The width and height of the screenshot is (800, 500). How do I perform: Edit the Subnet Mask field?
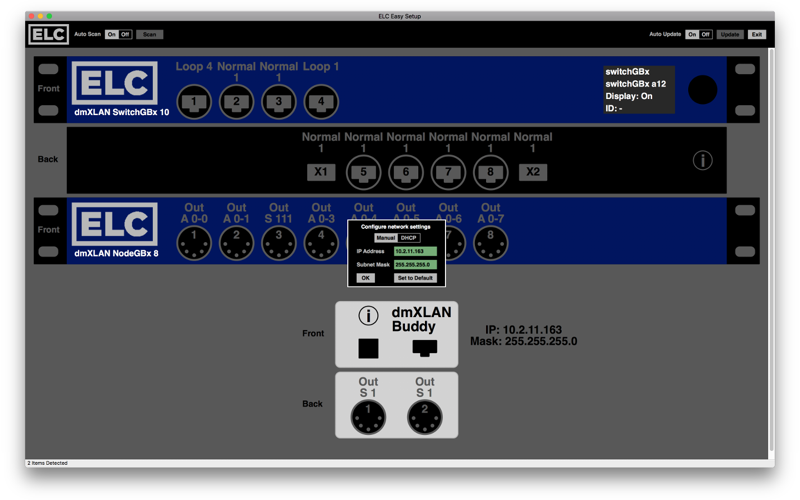[415, 264]
